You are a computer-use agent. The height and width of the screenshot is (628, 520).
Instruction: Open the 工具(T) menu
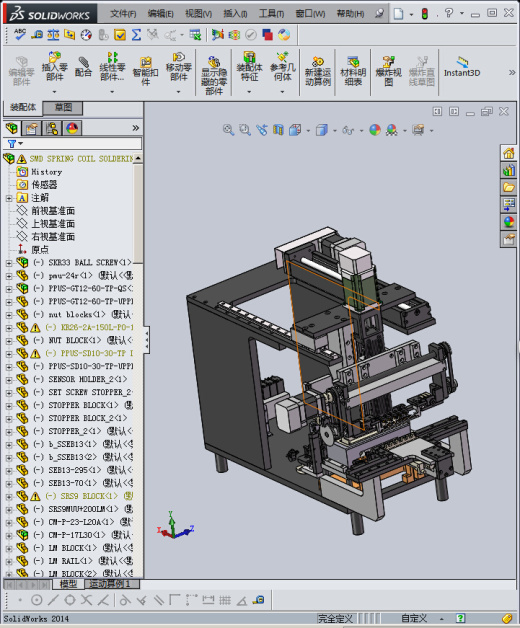click(x=272, y=14)
